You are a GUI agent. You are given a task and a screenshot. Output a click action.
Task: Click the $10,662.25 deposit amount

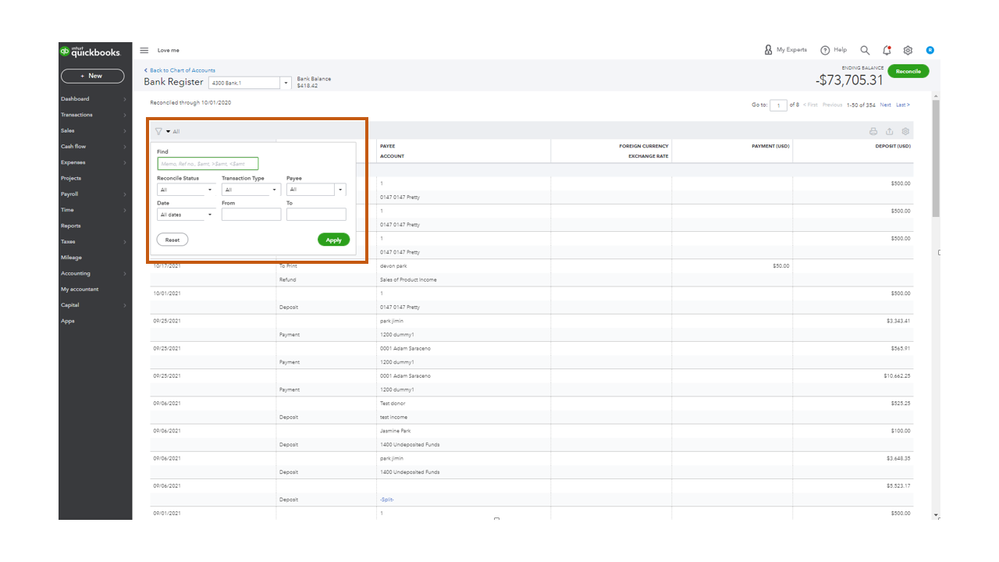(x=897, y=376)
